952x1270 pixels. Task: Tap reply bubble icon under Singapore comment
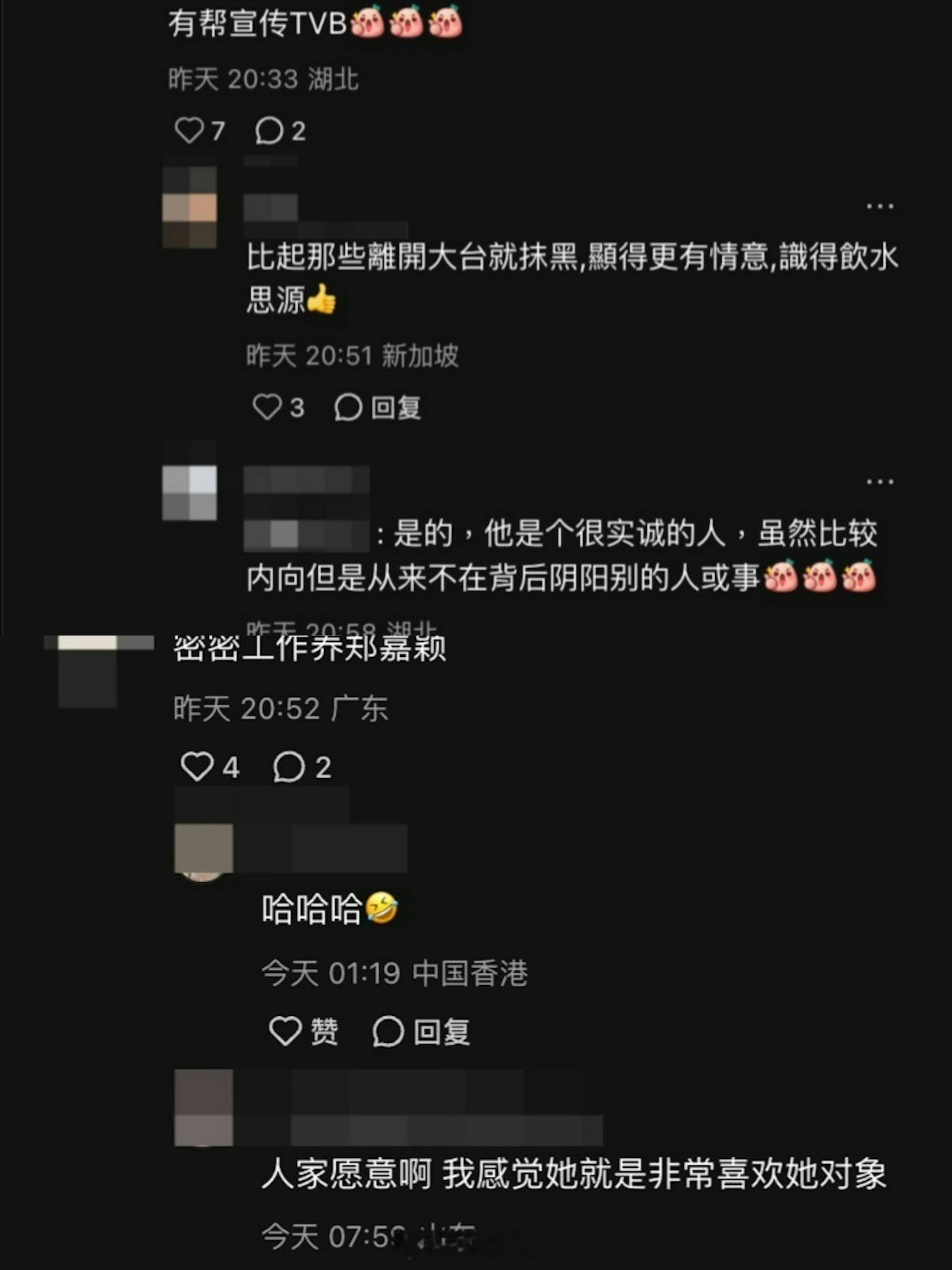click(x=348, y=408)
